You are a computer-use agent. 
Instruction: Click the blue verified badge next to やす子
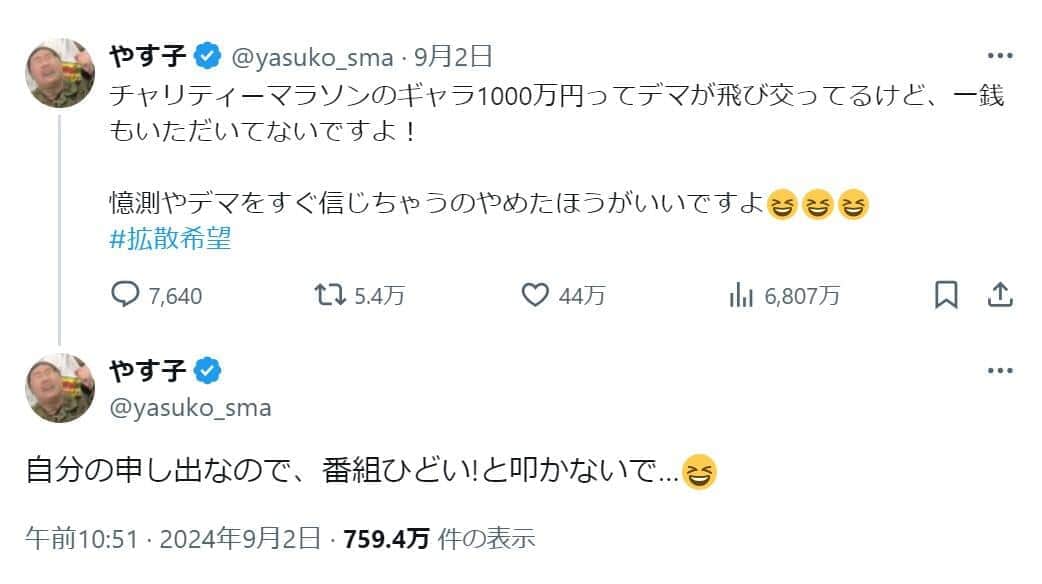[x=206, y=58]
